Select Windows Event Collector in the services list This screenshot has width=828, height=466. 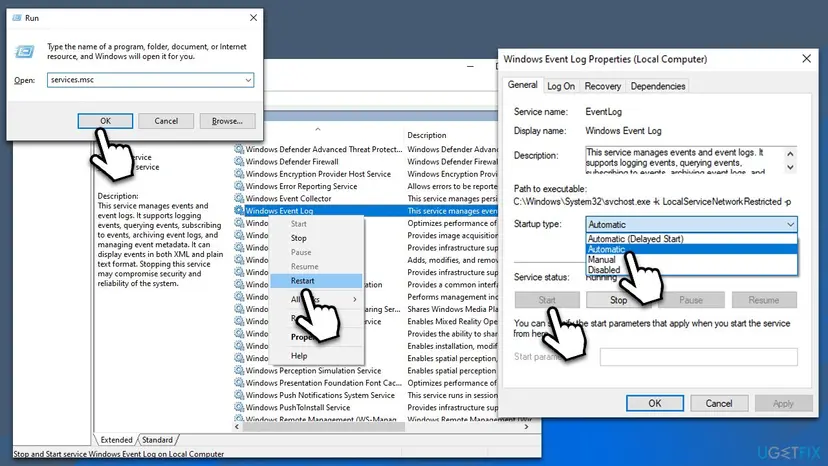click(288, 199)
